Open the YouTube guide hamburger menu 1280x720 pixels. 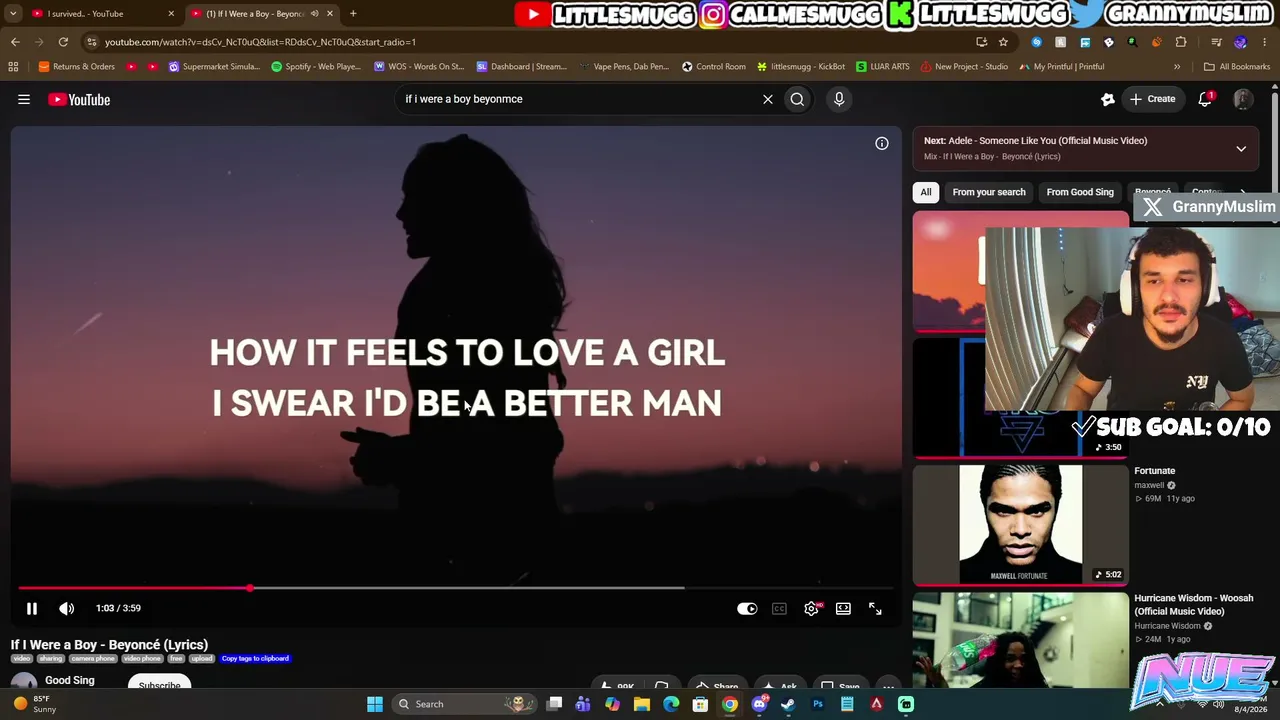(x=24, y=99)
